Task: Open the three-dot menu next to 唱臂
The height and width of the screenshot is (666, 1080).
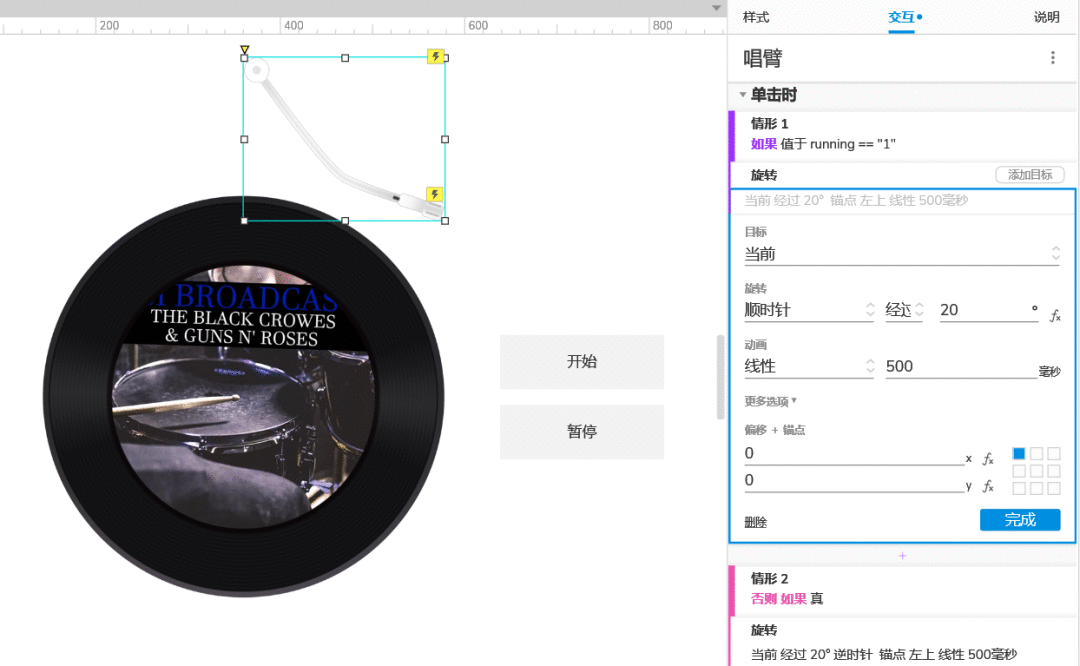Action: (1052, 58)
